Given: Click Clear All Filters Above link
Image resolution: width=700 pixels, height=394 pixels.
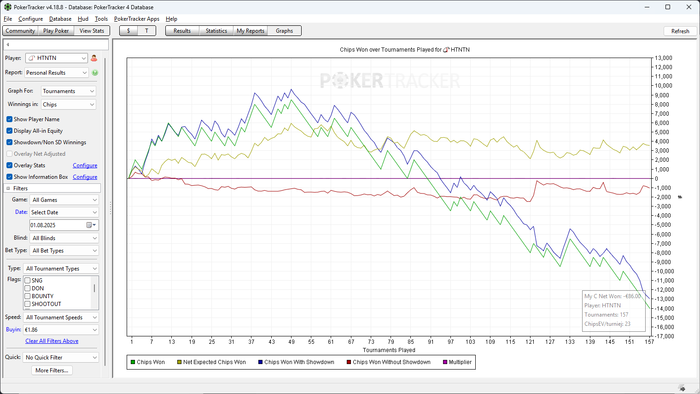Looking at the screenshot, I should pos(52,341).
